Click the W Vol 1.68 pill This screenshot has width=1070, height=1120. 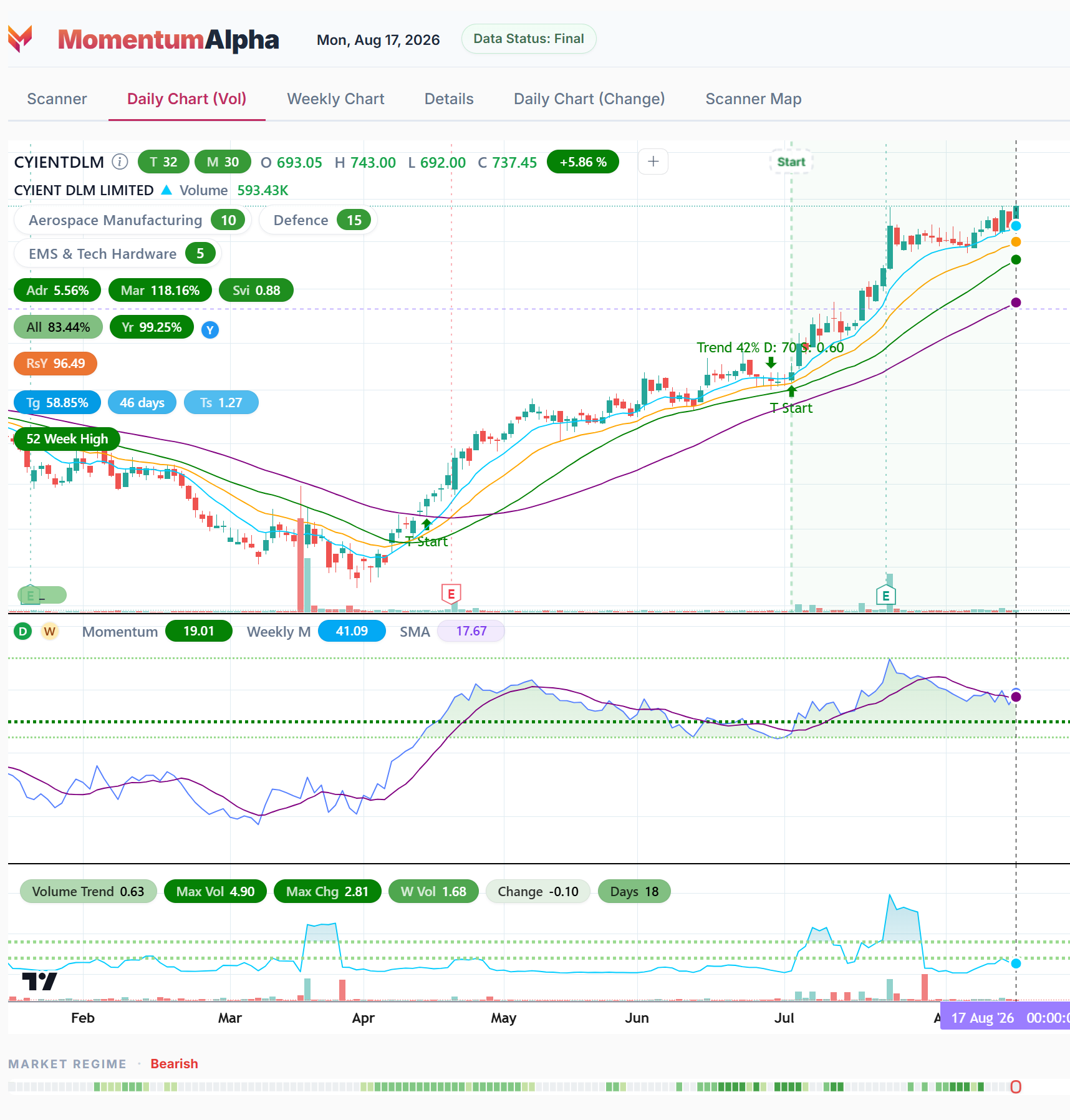pyautogui.click(x=433, y=892)
